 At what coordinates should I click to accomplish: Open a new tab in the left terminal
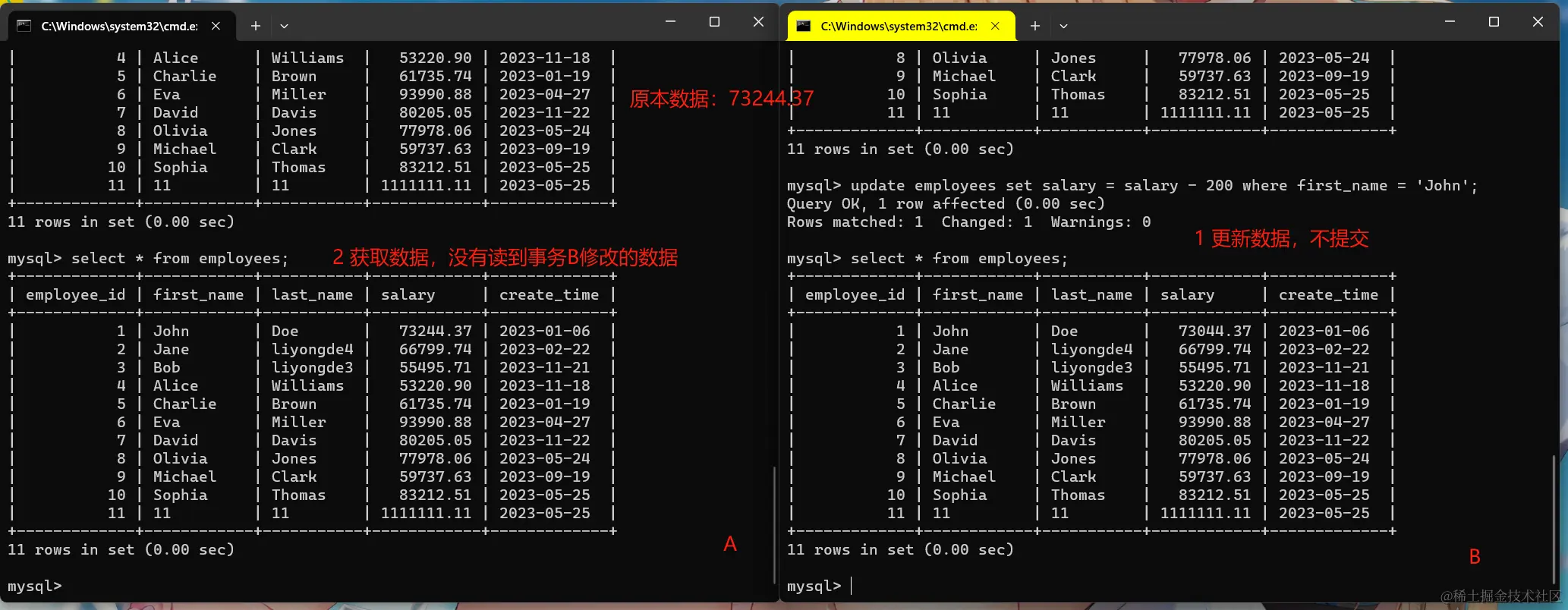point(256,26)
